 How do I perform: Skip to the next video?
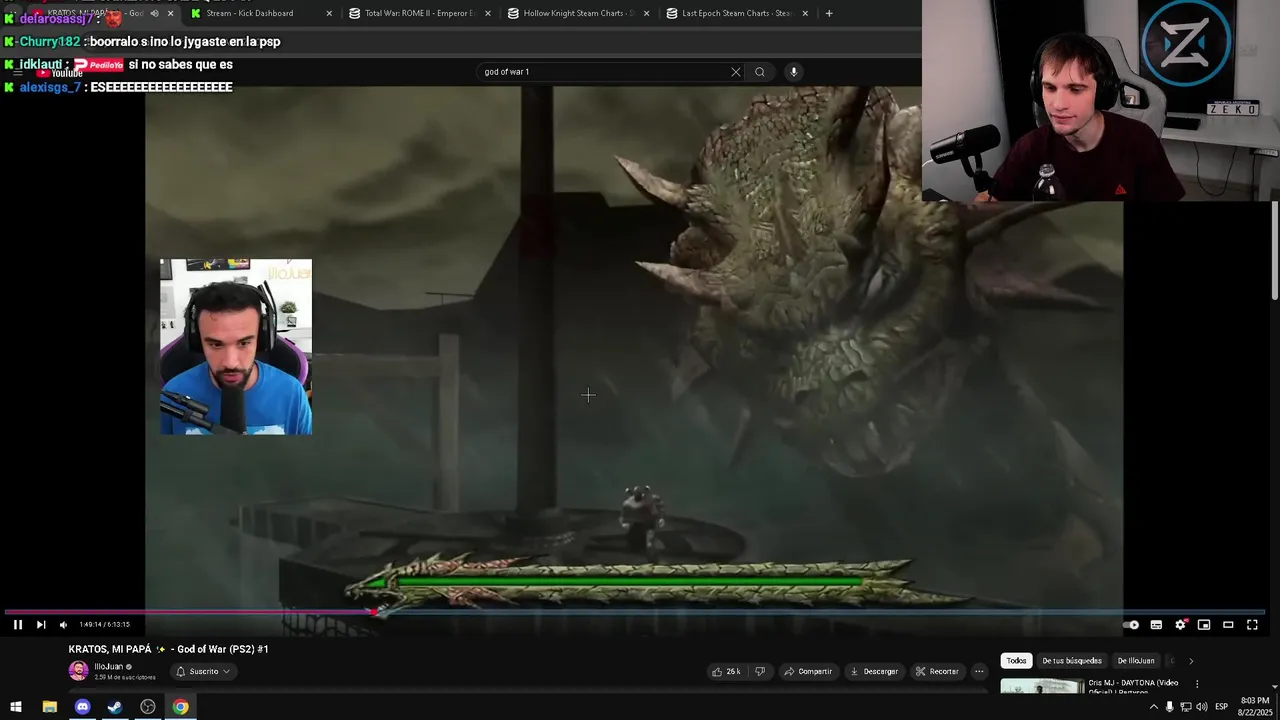(x=41, y=625)
